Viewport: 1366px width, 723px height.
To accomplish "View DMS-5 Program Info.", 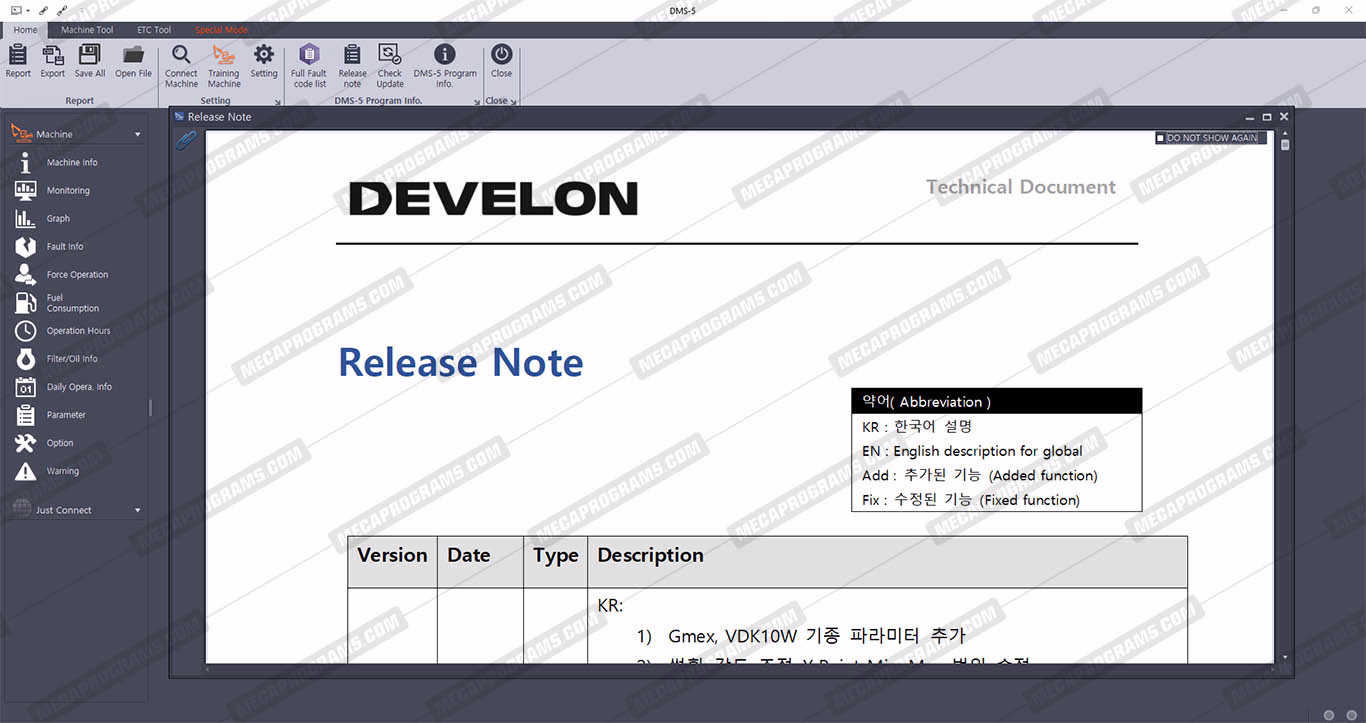I will [445, 66].
